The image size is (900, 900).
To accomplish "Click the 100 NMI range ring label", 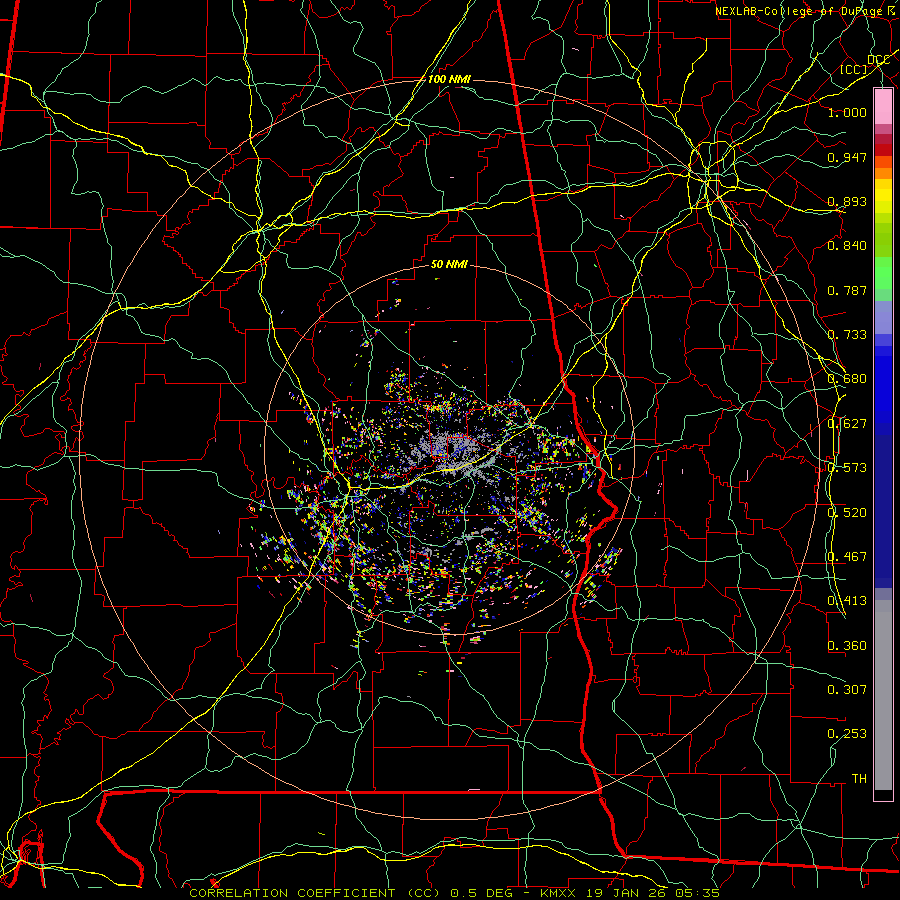I will tap(449, 79).
